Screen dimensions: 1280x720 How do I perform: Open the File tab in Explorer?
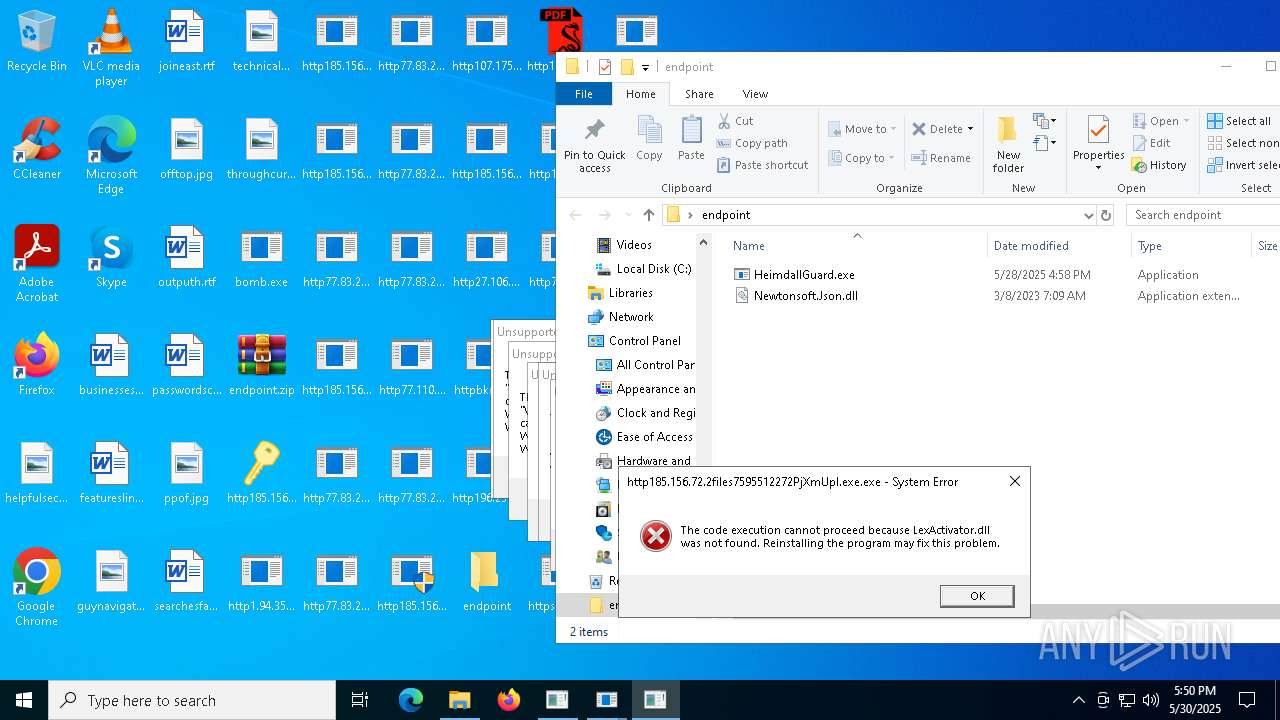pos(584,94)
